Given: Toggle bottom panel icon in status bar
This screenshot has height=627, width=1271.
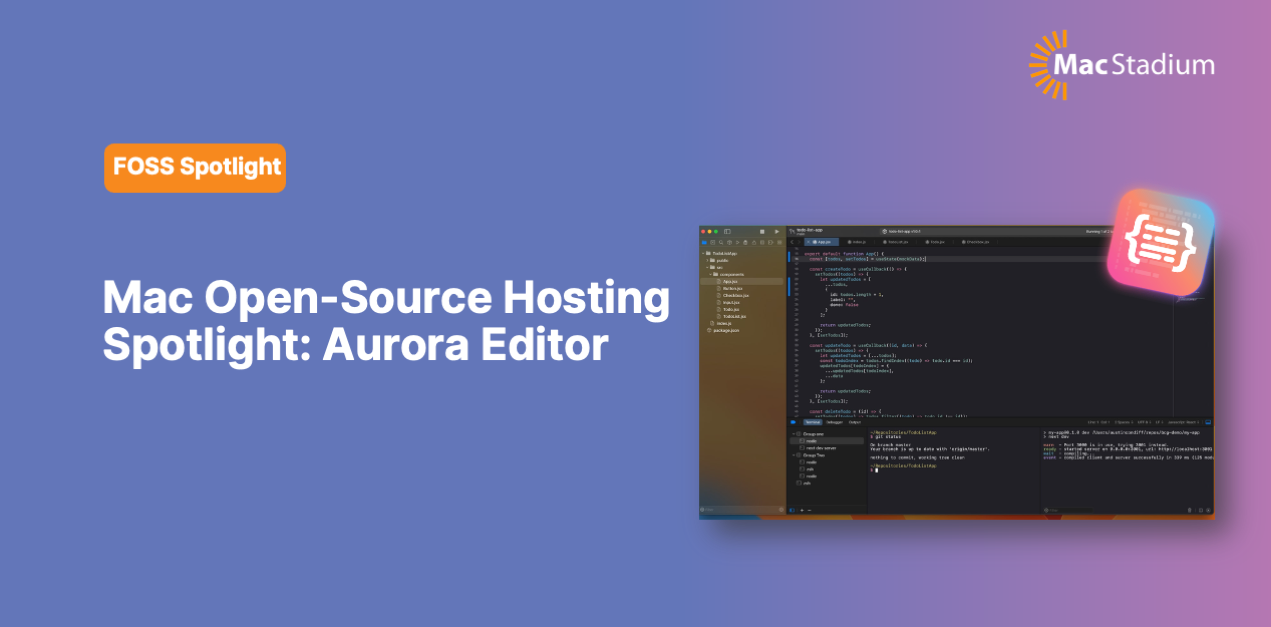Looking at the screenshot, I should (x=1210, y=422).
